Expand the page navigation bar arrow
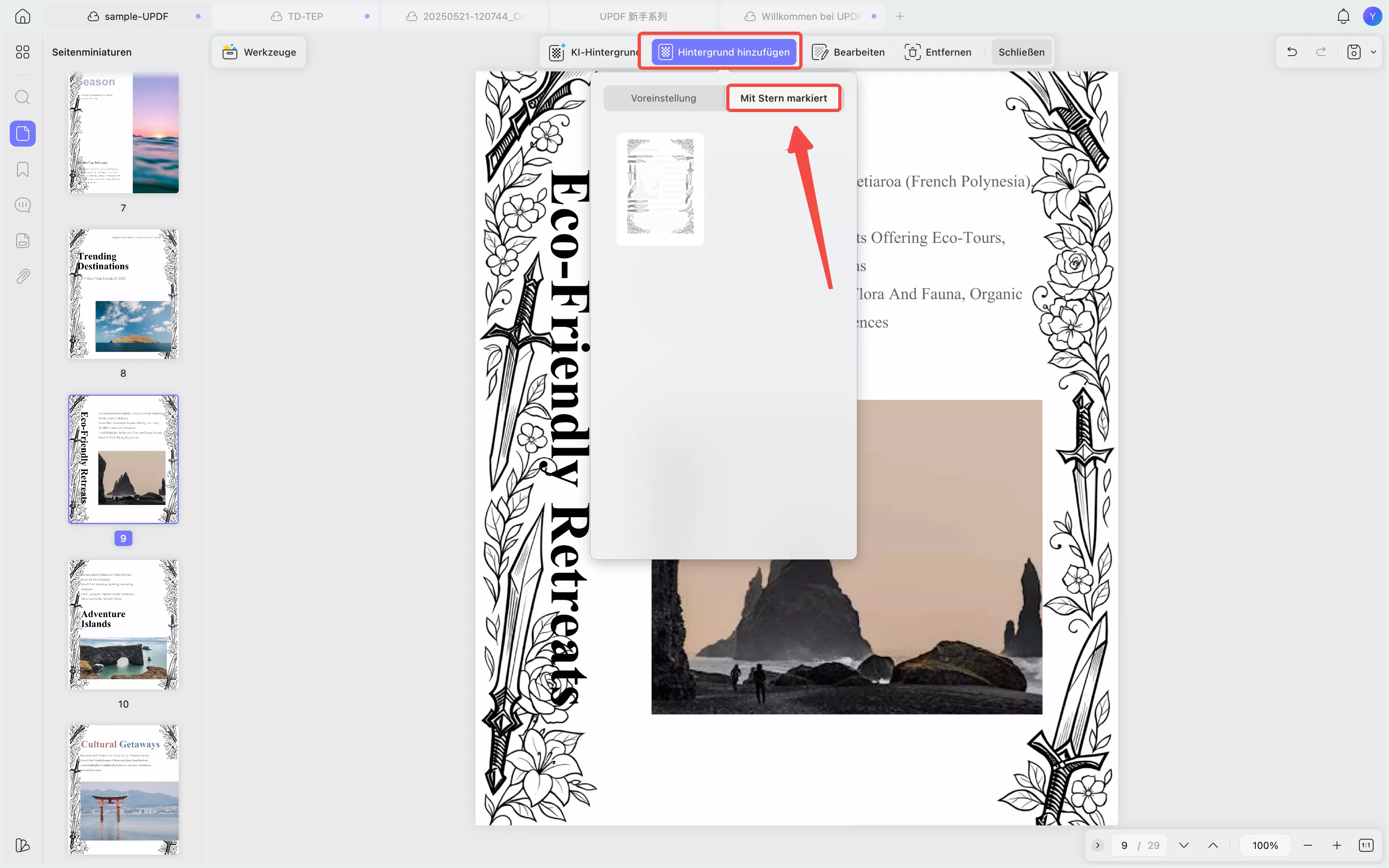1389x868 pixels. click(1097, 845)
